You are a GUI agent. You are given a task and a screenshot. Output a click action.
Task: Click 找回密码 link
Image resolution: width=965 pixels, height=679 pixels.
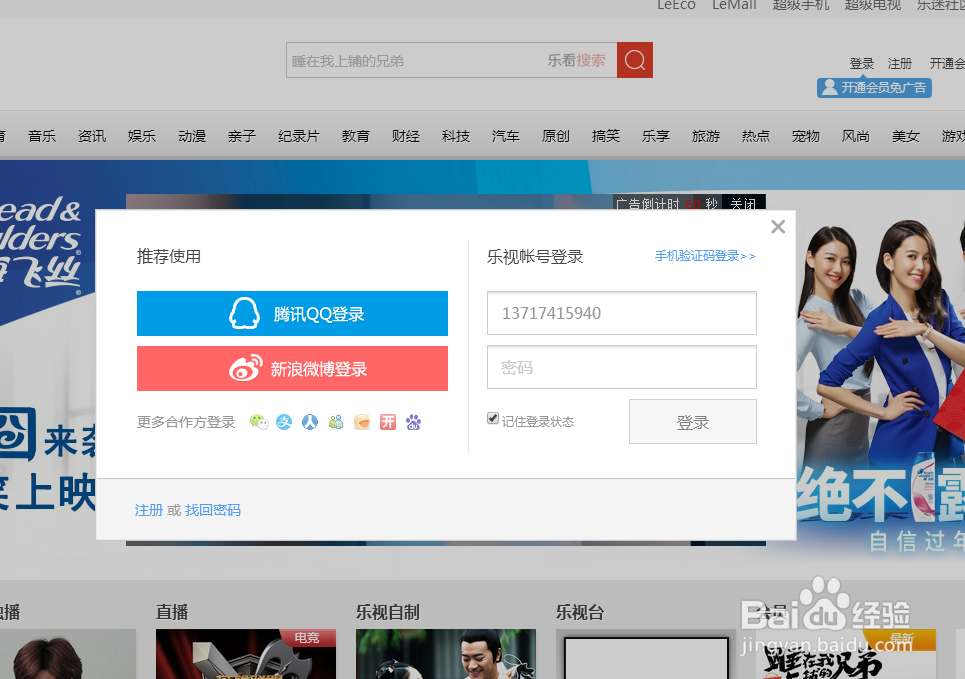(x=213, y=510)
